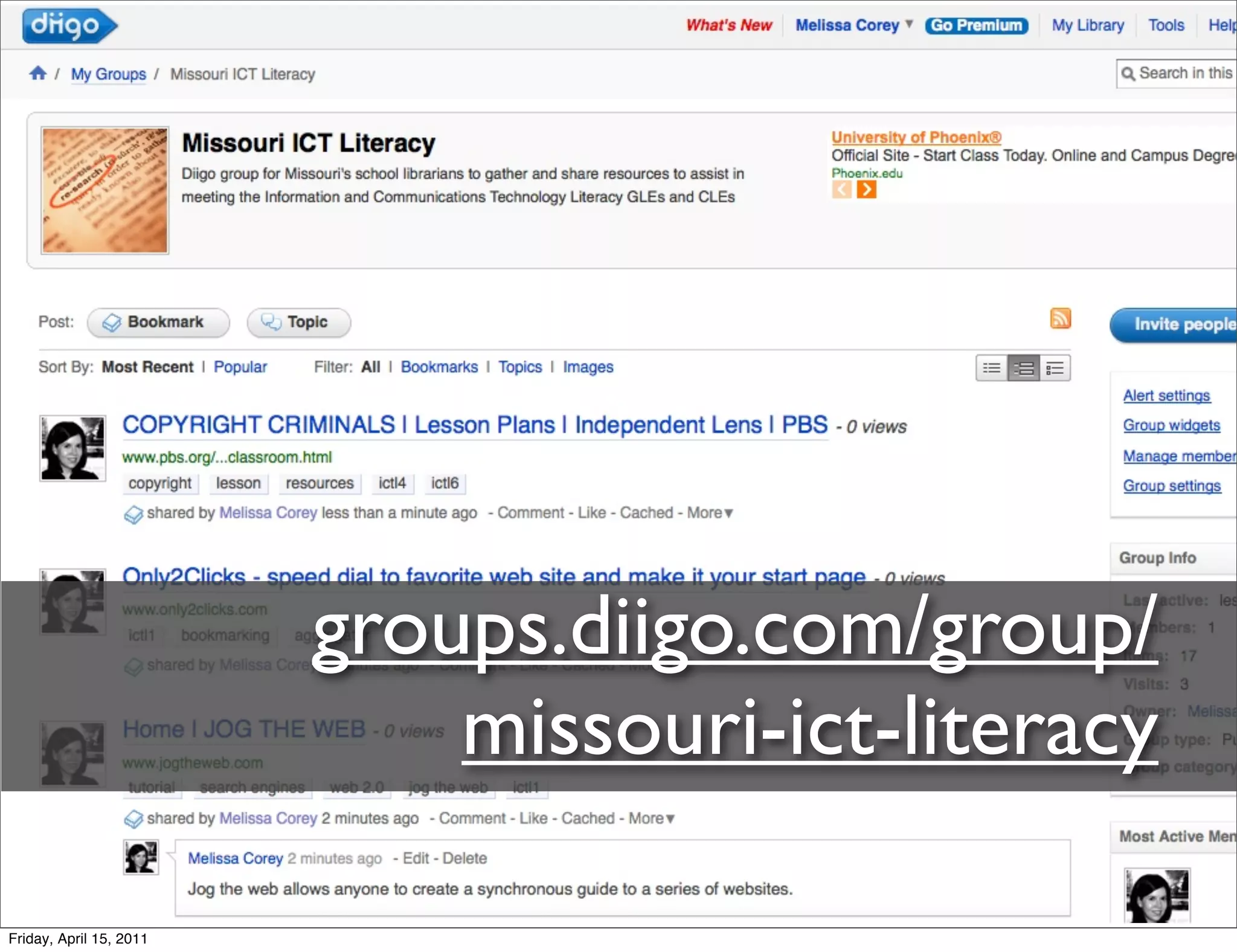Open My Library
The image size is (1237, 952).
coord(1088,25)
